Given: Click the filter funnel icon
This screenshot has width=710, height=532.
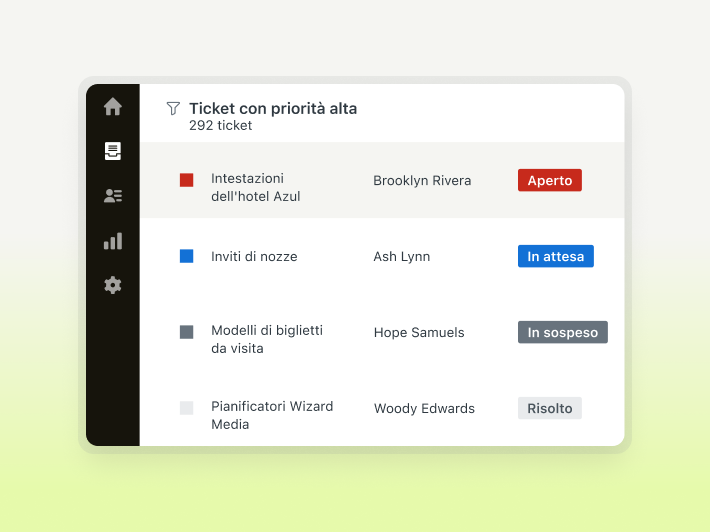Looking at the screenshot, I should coord(173,108).
